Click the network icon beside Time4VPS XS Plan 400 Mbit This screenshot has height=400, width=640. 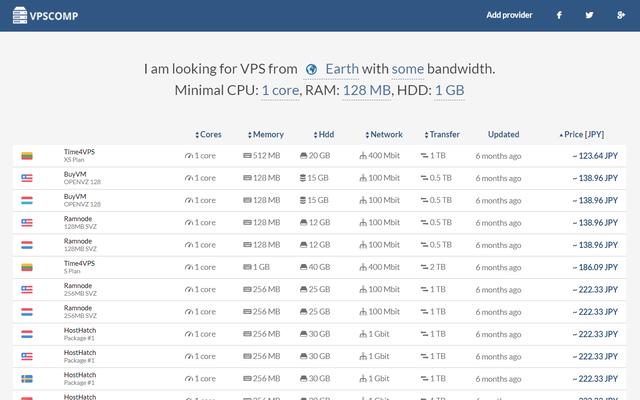[x=363, y=156]
